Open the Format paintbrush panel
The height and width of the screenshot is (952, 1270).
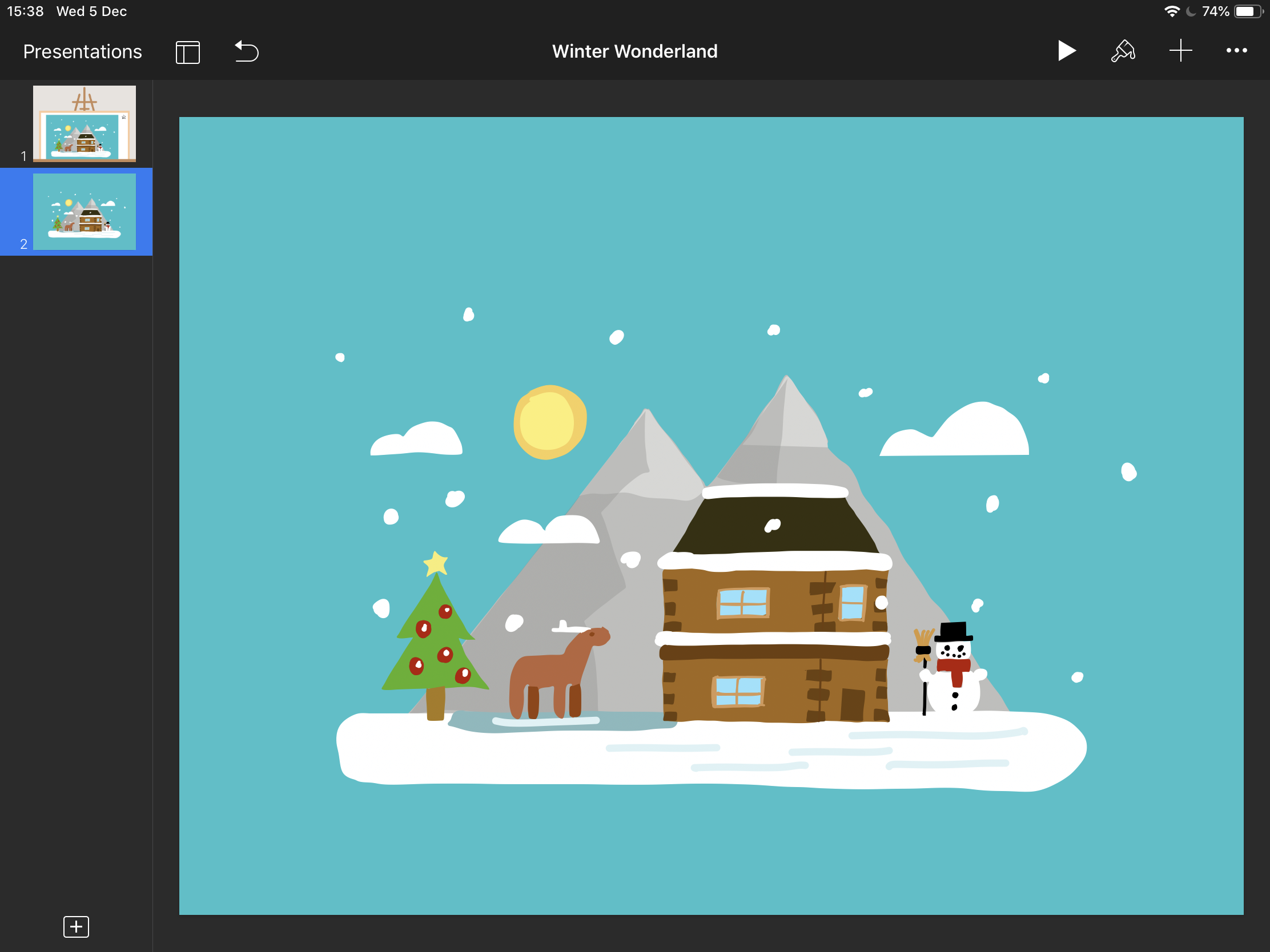1123,51
